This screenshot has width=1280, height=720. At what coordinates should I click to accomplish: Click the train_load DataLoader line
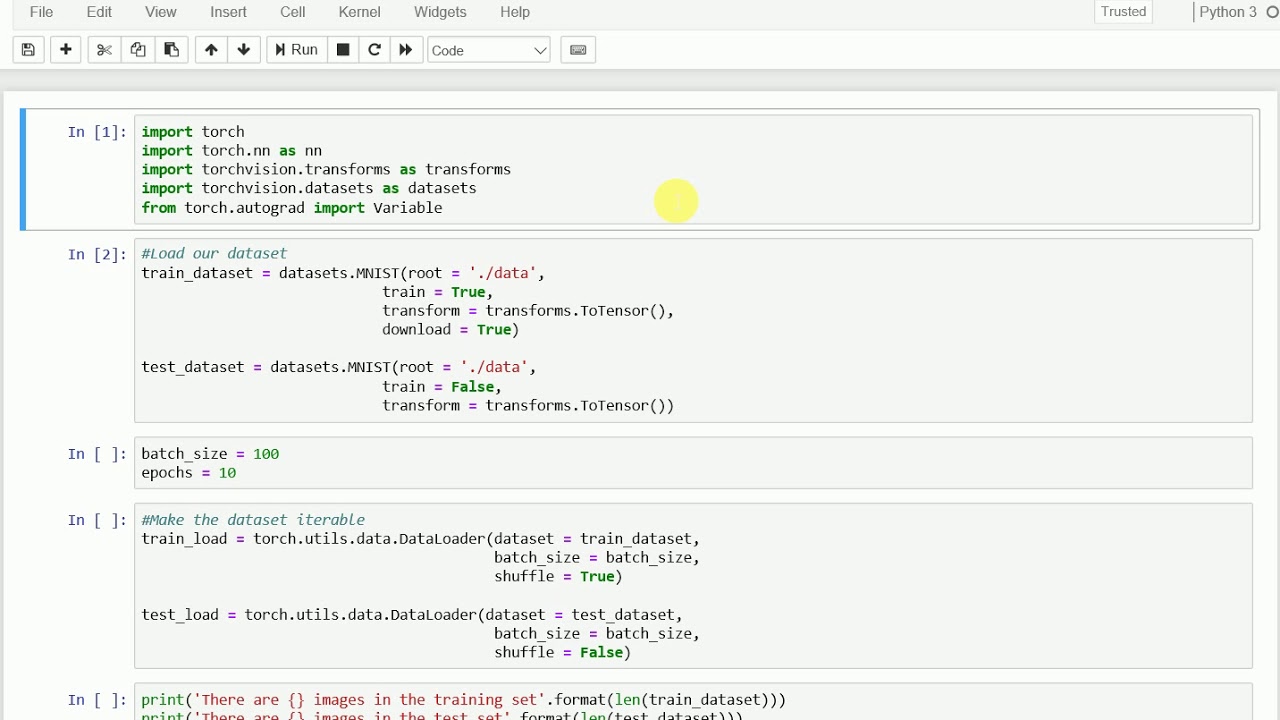click(x=421, y=539)
